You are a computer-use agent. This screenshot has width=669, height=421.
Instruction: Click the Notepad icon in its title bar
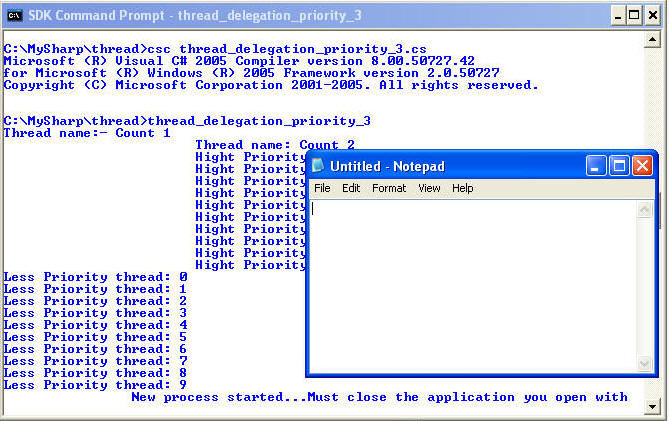(318, 166)
